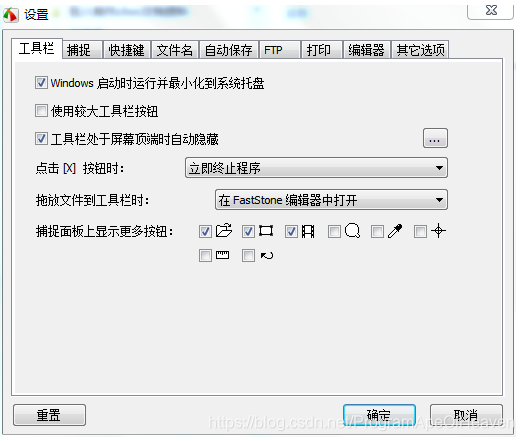Image resolution: width=524 pixels, height=441 pixels.
Task: Click the repeat last capture arrow icon
Action: coord(267,256)
